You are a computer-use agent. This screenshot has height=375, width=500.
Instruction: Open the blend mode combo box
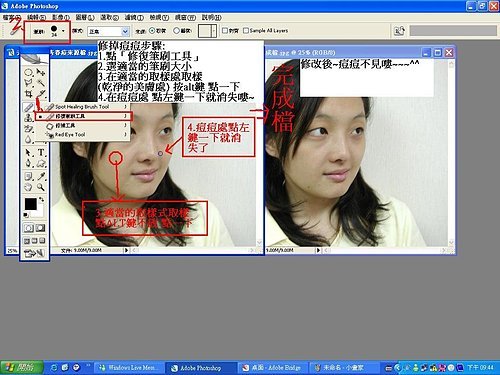108,31
